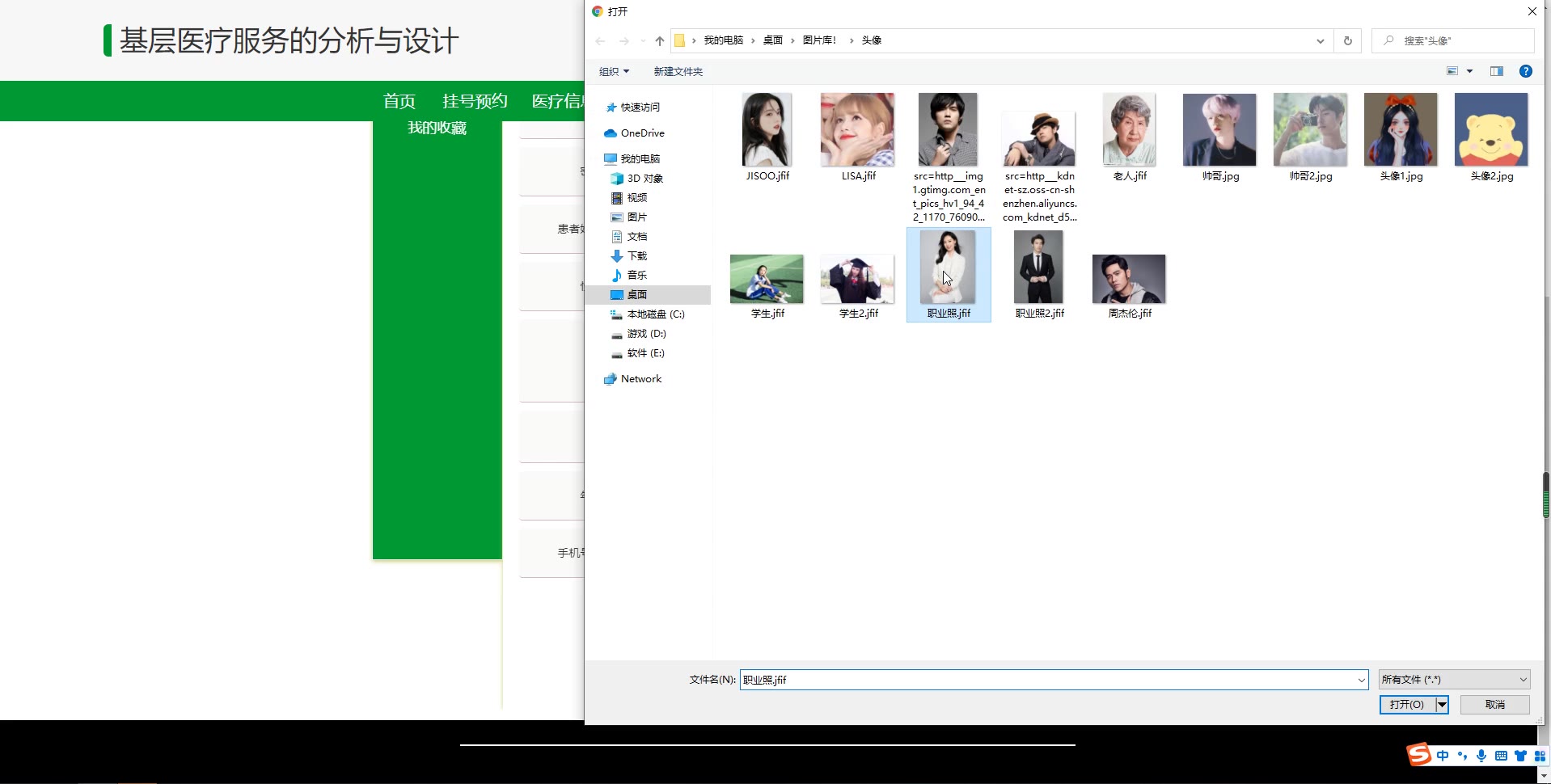
Task: Click the 打开(O) button
Action: pyautogui.click(x=1407, y=705)
